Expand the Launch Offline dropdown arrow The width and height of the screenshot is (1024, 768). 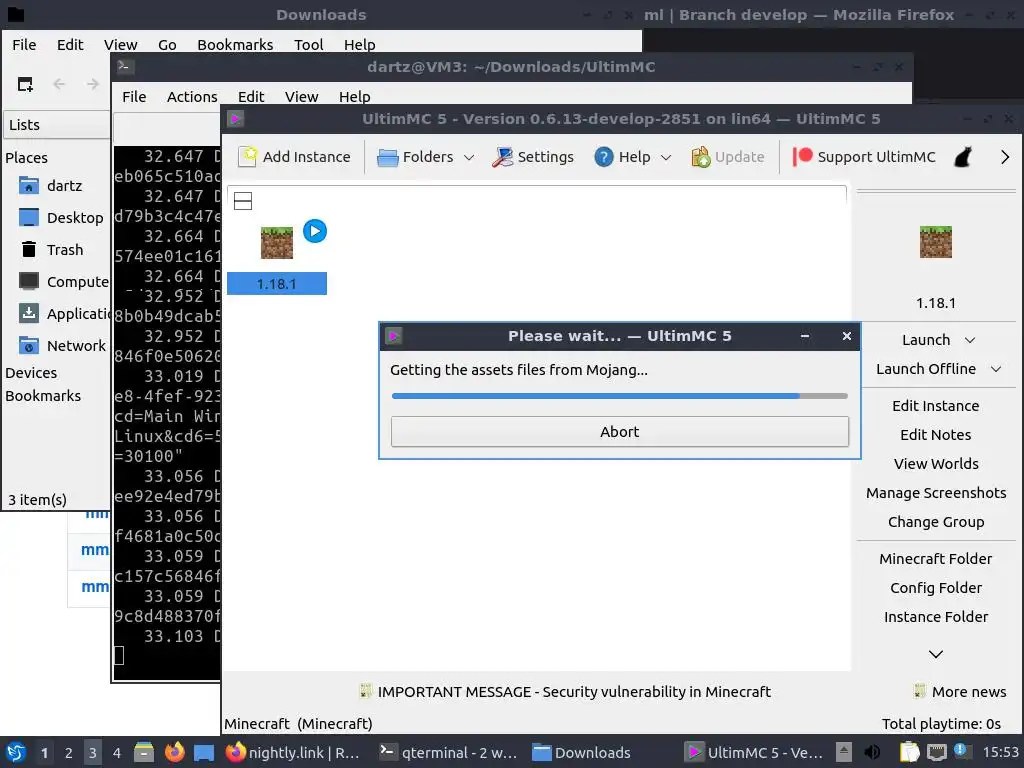coord(996,369)
